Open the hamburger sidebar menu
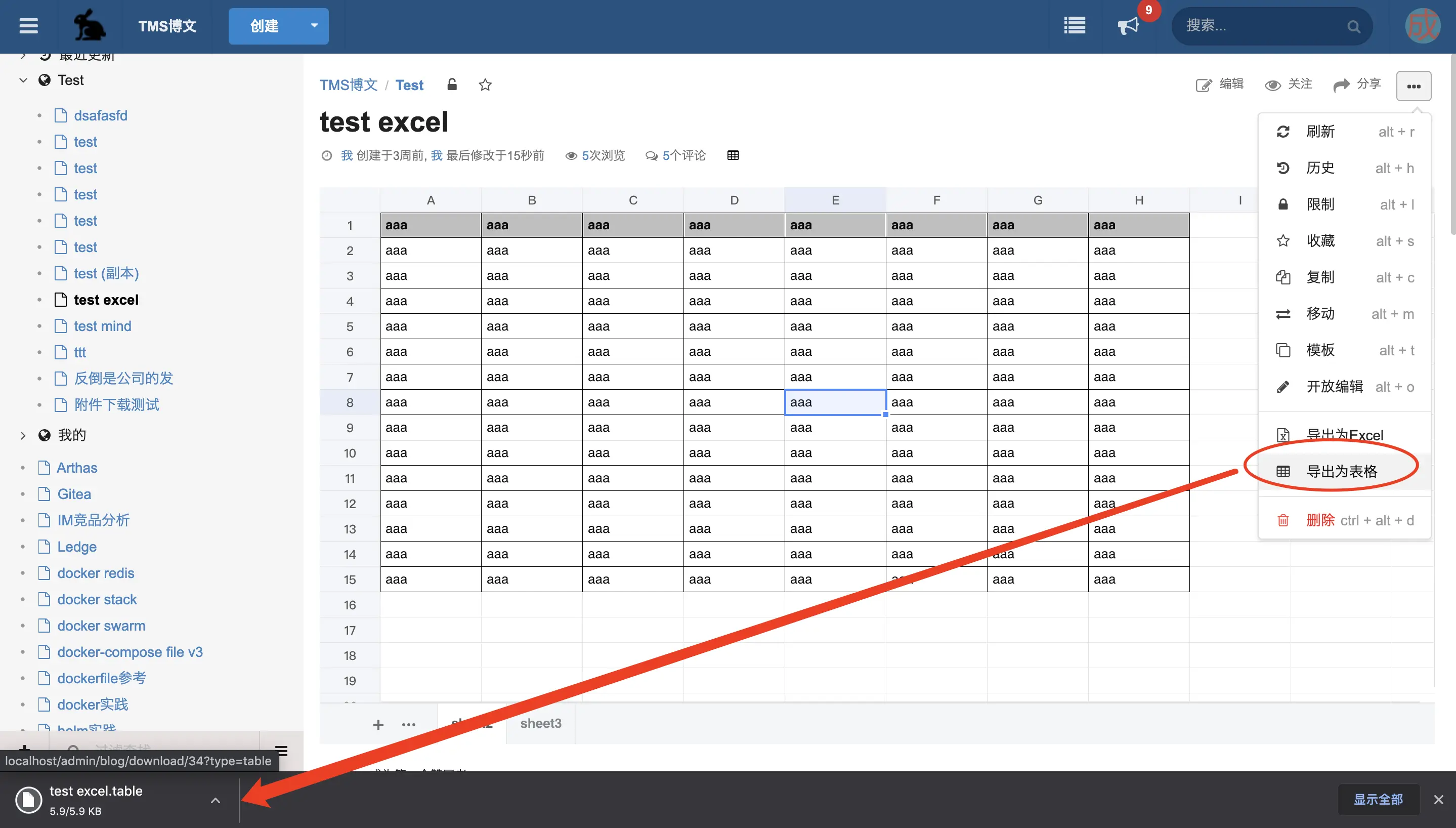This screenshot has width=1456, height=828. click(x=28, y=26)
